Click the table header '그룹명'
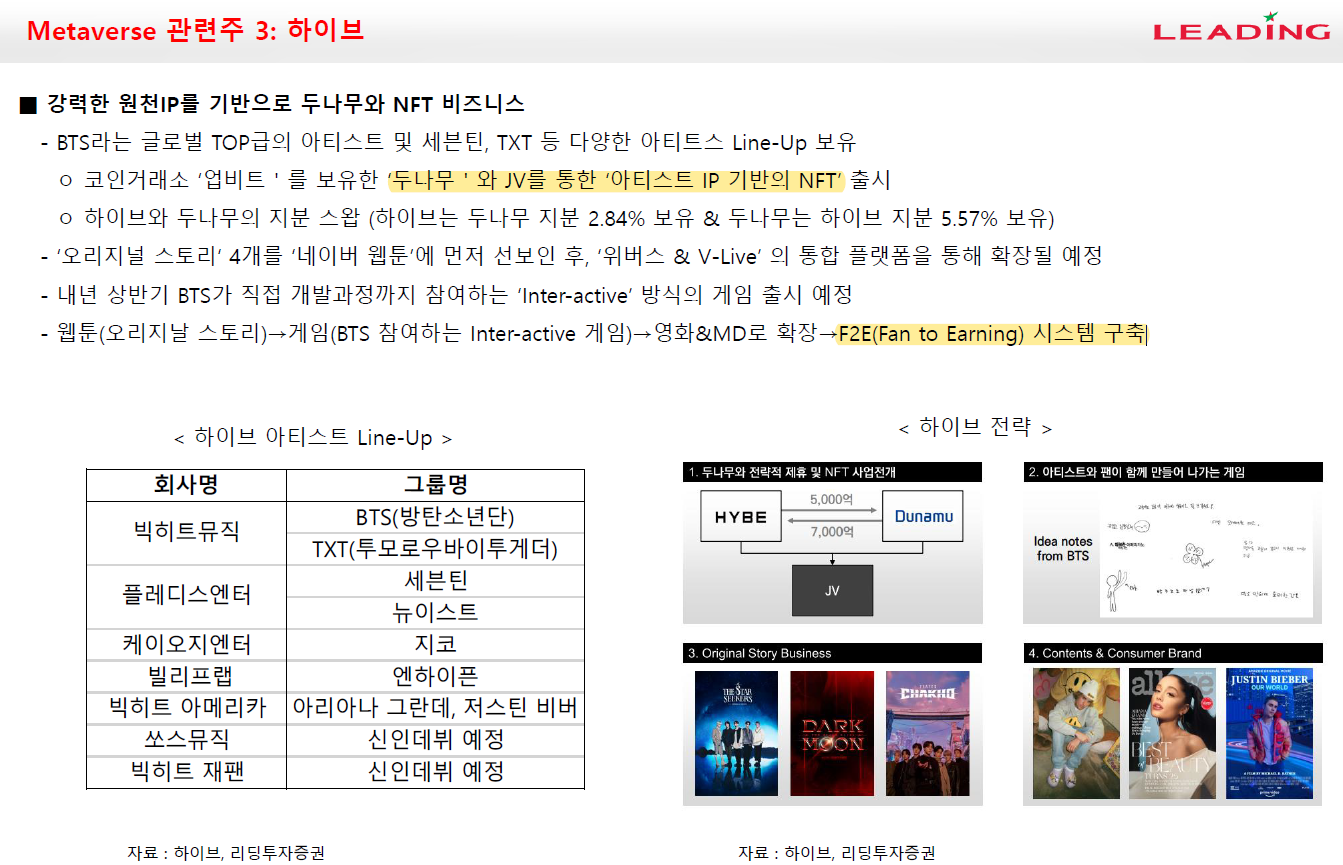This screenshot has width=1343, height=865. [435, 485]
